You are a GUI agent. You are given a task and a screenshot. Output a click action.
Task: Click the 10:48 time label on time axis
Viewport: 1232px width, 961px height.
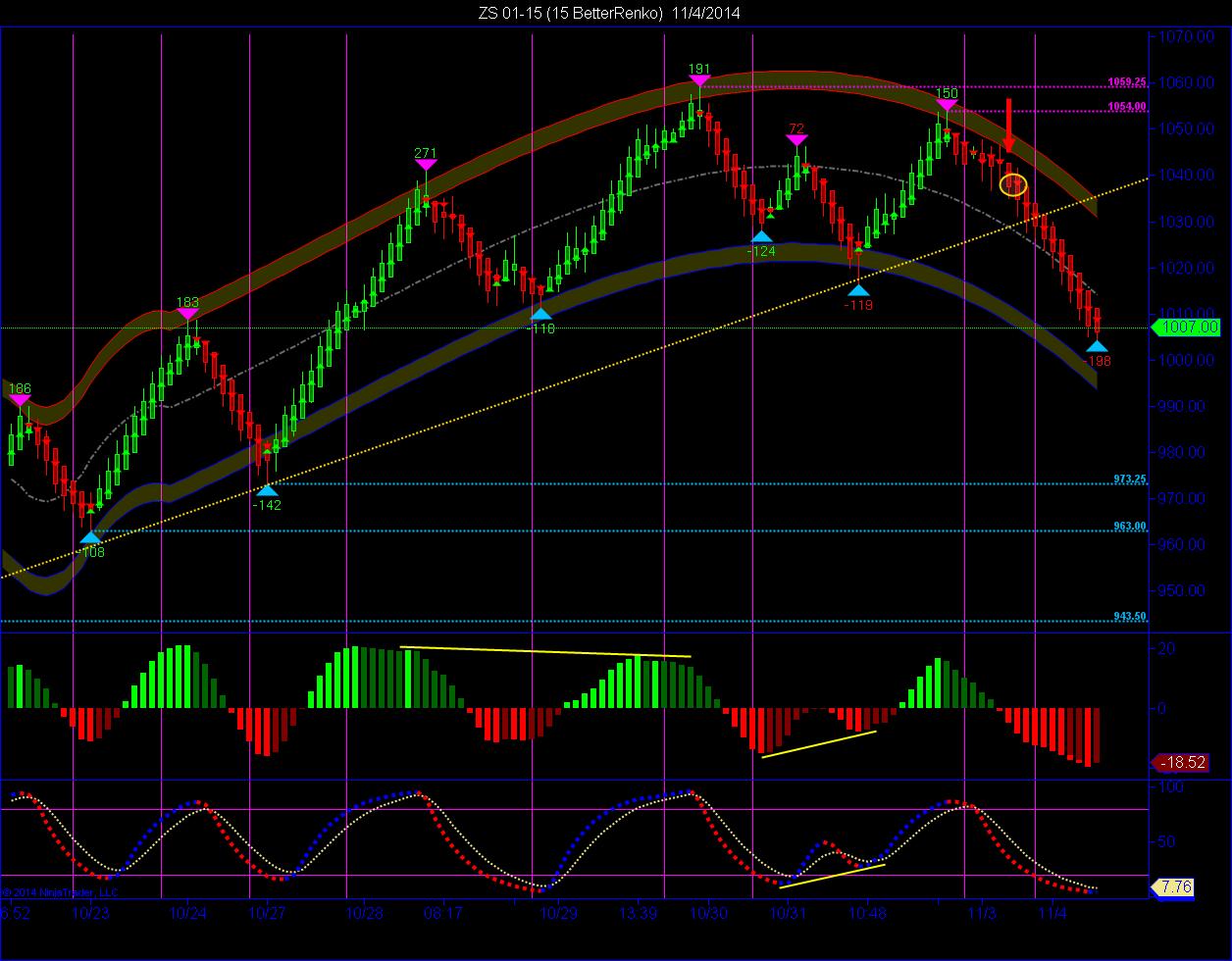(x=867, y=913)
